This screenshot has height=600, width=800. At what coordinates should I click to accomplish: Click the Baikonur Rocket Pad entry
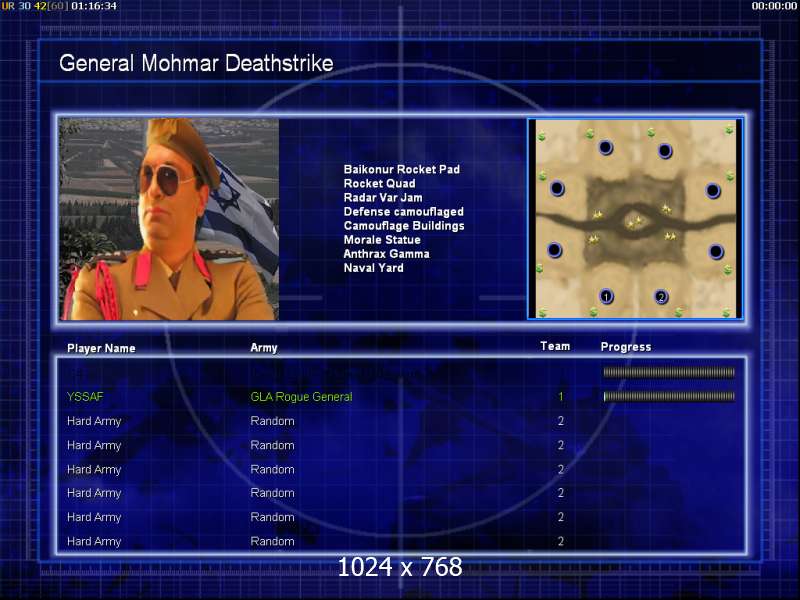[402, 169]
